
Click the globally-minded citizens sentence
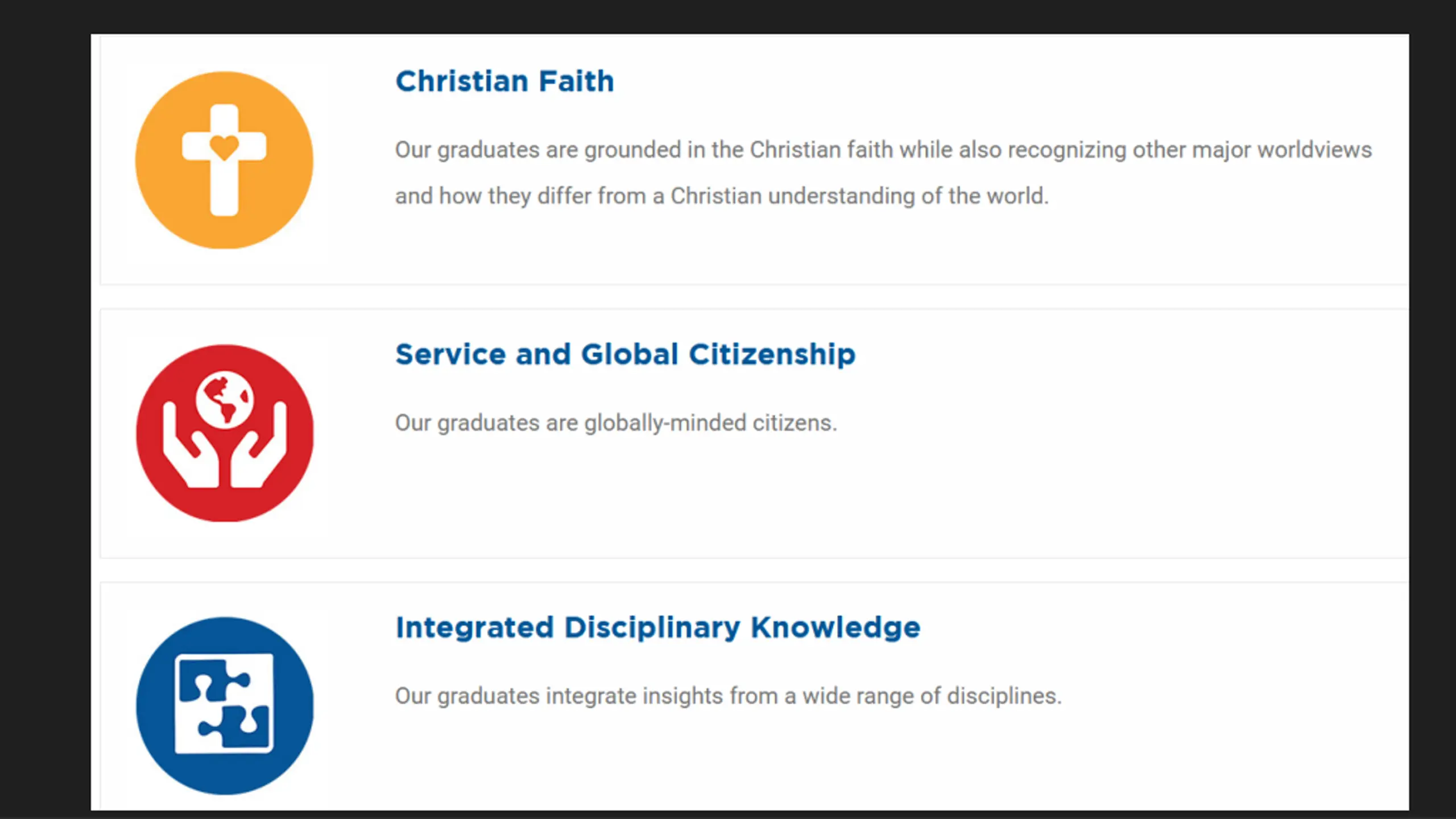[x=616, y=423]
